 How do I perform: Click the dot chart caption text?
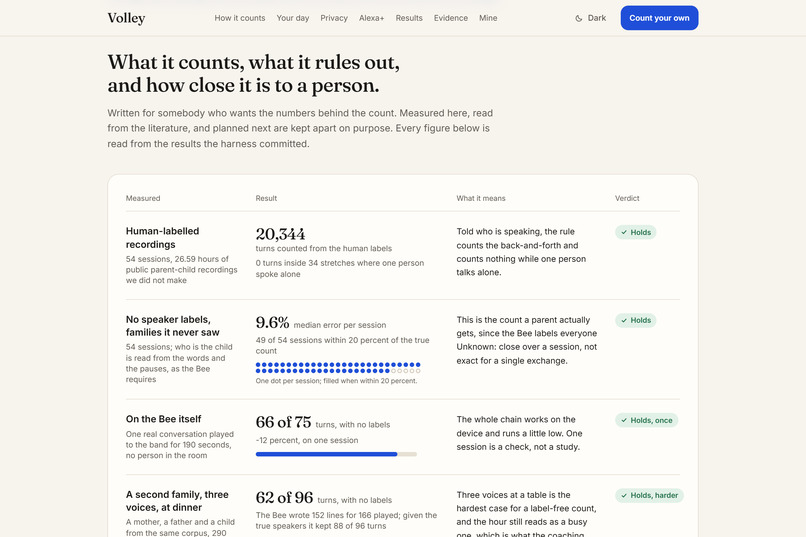click(x=336, y=381)
